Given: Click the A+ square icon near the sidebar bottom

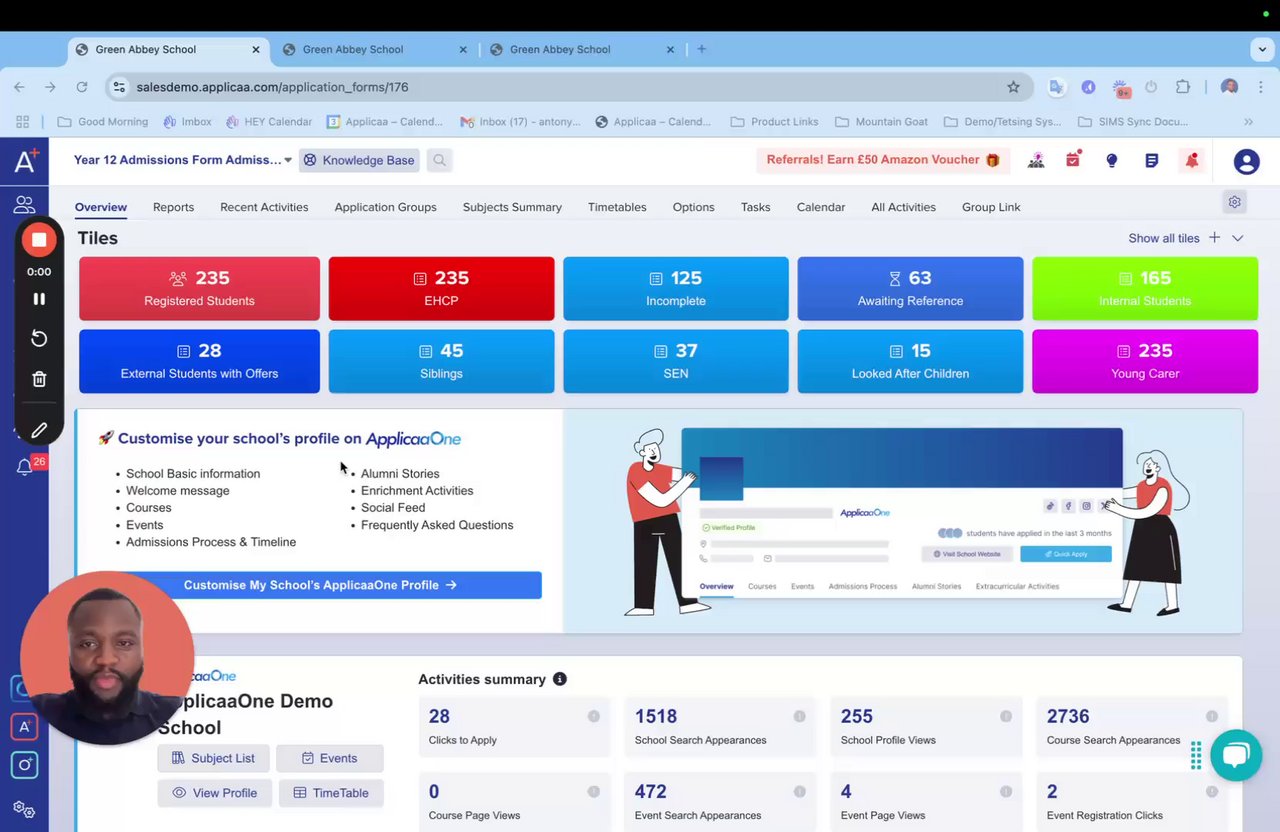Looking at the screenshot, I should click(25, 727).
